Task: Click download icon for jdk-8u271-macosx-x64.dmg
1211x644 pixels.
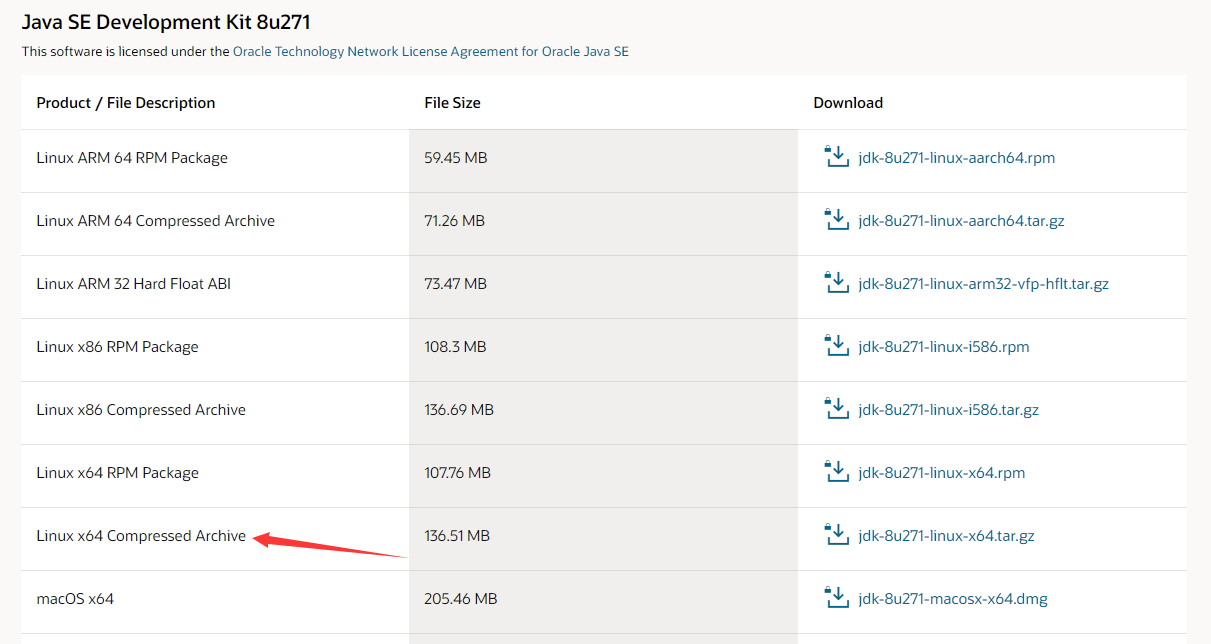Action: 836,598
